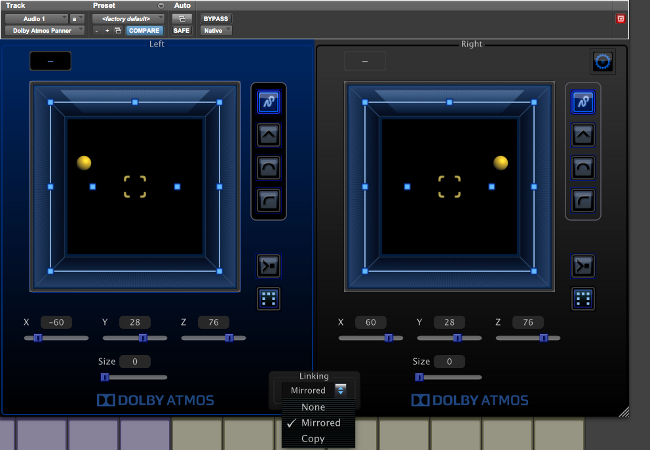The width and height of the screenshot is (650, 450).
Task: Click the Left panel dash display box
Action: coord(50,61)
